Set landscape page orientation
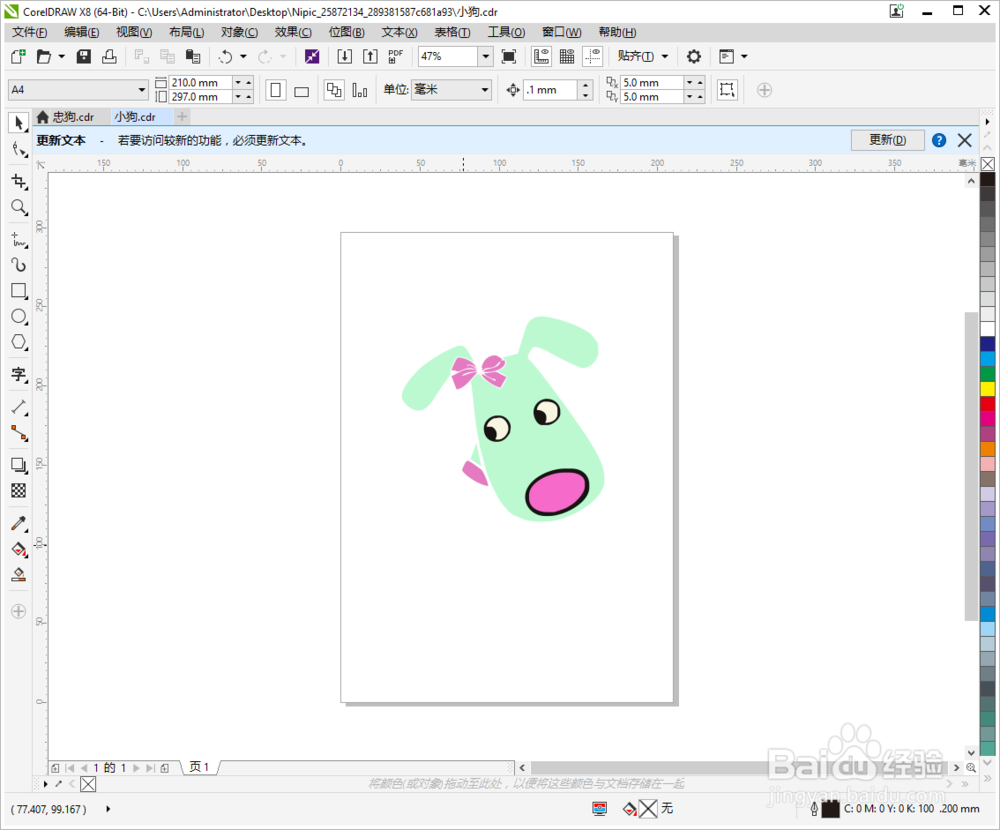Viewport: 1000px width, 830px height. point(302,90)
